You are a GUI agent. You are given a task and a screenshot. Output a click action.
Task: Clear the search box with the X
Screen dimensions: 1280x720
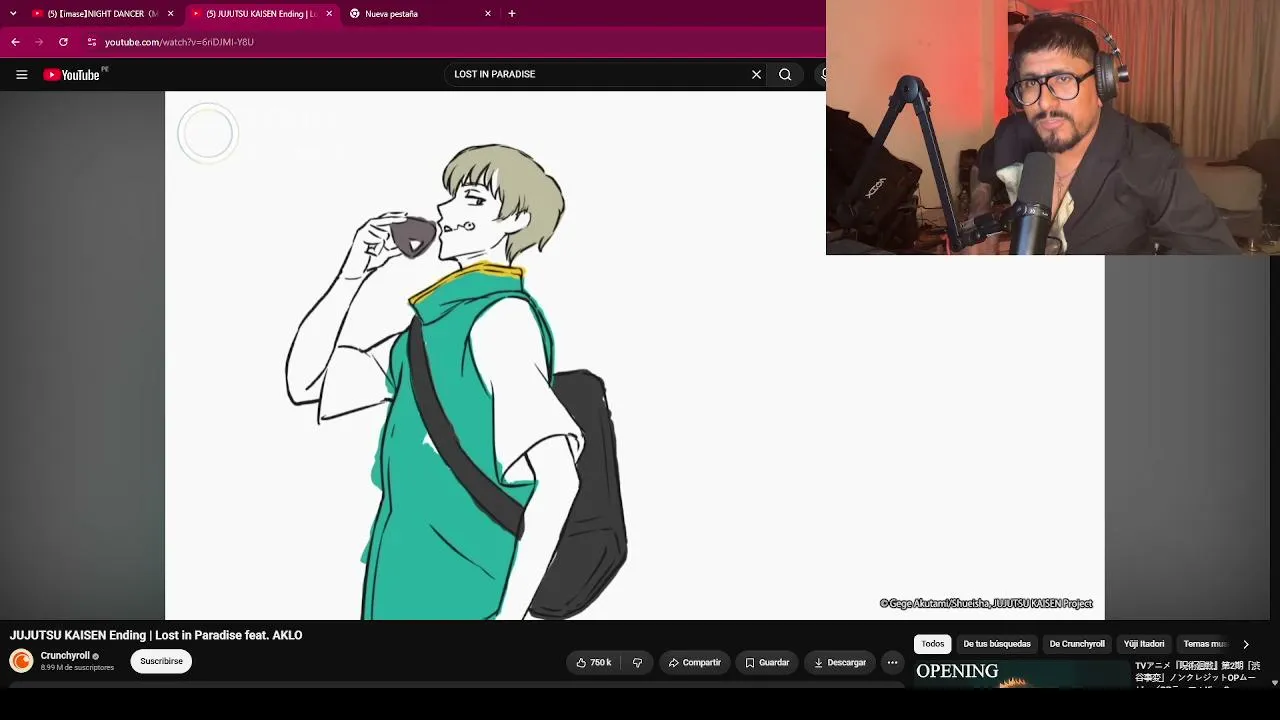(x=756, y=74)
